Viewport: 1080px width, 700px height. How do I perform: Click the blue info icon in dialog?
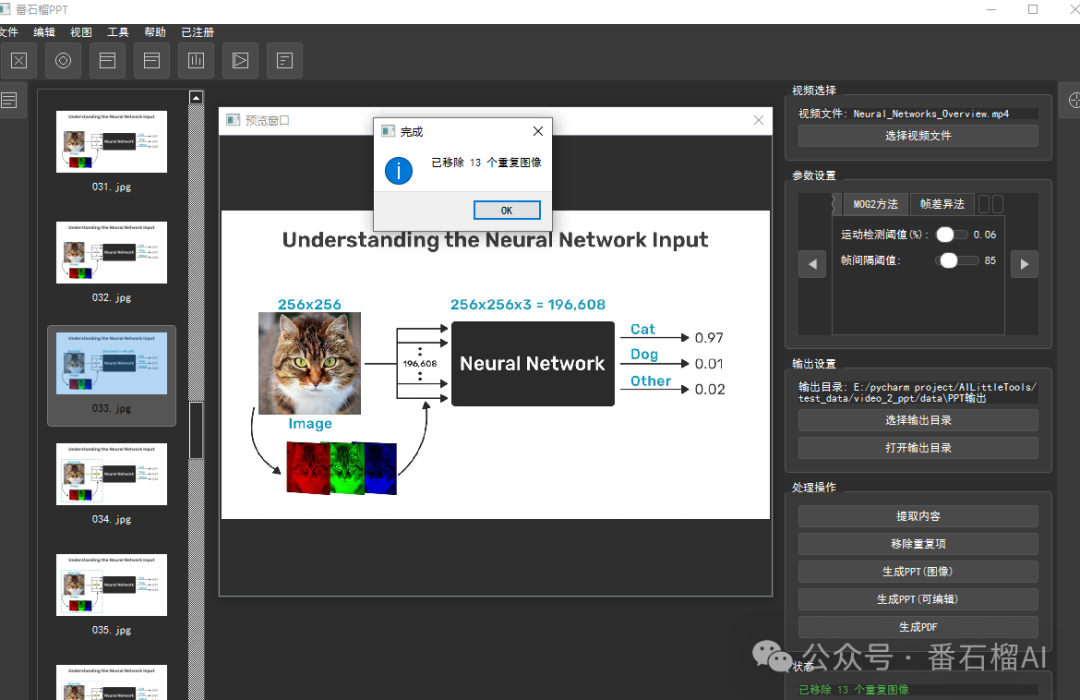399,170
